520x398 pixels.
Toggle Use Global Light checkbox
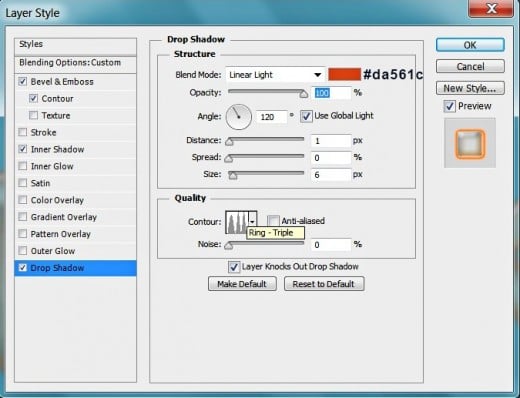[306, 116]
